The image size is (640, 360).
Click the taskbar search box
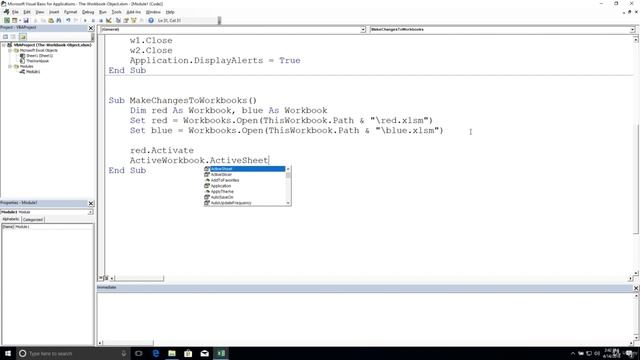point(73,353)
